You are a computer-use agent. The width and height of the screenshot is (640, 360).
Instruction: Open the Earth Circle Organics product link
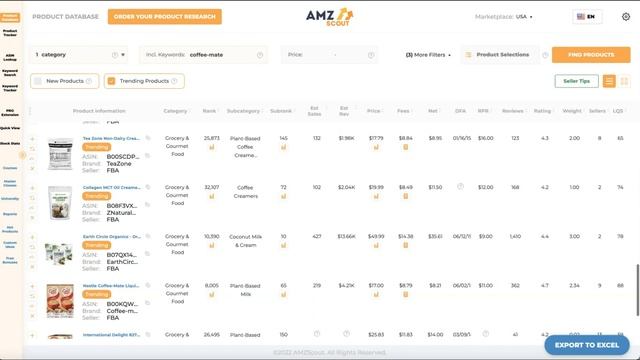tap(111, 236)
